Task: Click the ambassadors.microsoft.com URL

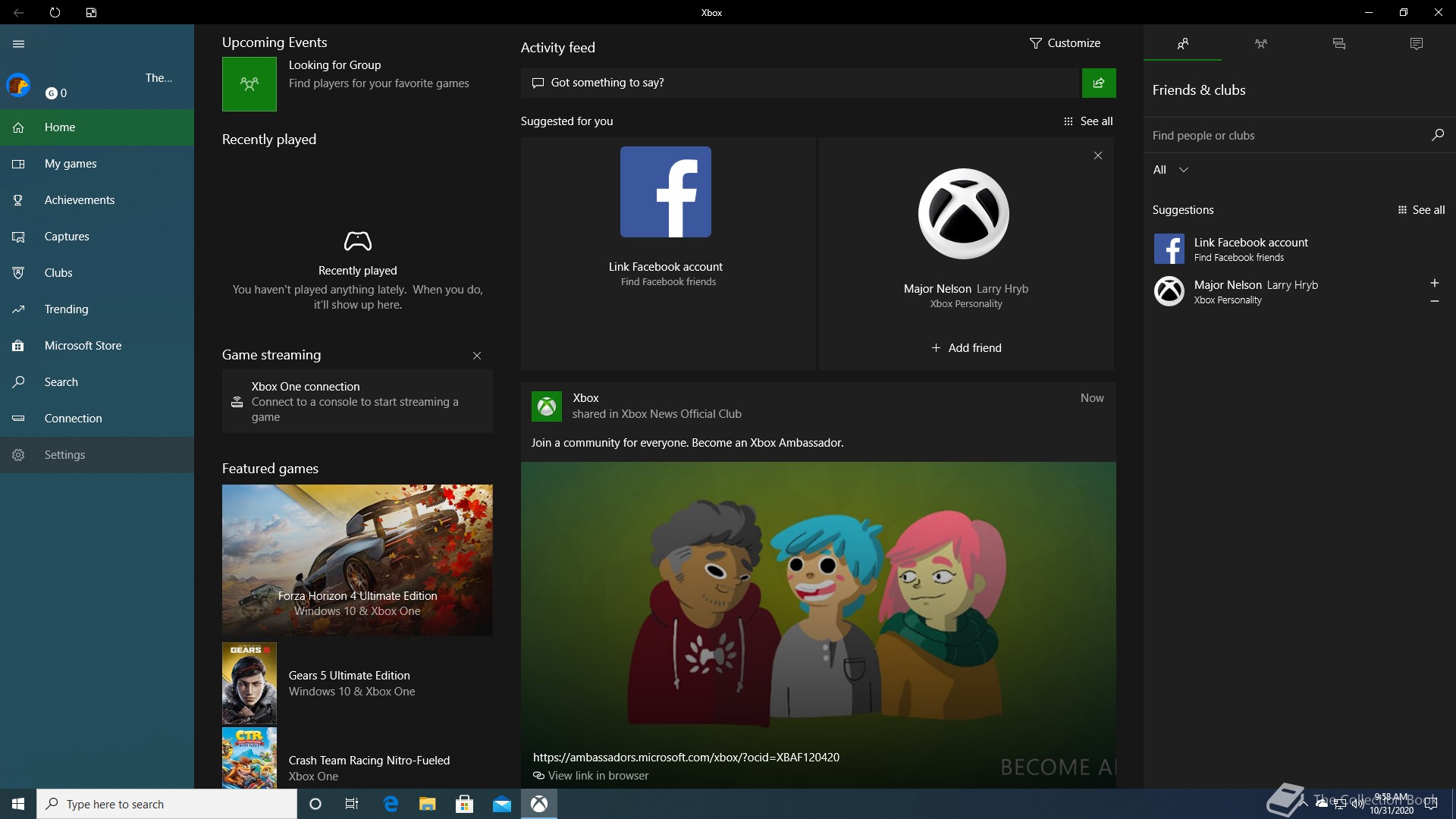Action: point(686,758)
